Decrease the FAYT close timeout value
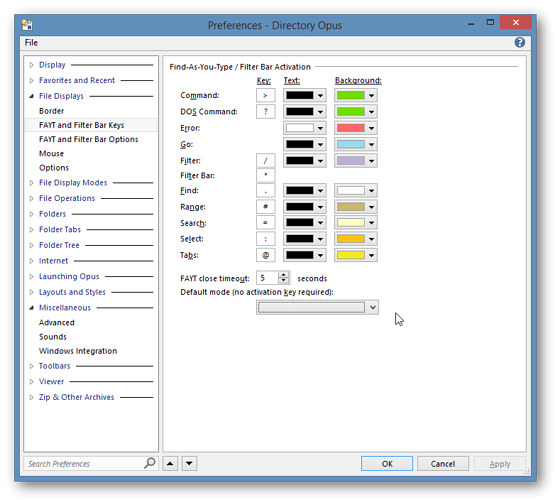The image size is (555, 500). click(284, 281)
